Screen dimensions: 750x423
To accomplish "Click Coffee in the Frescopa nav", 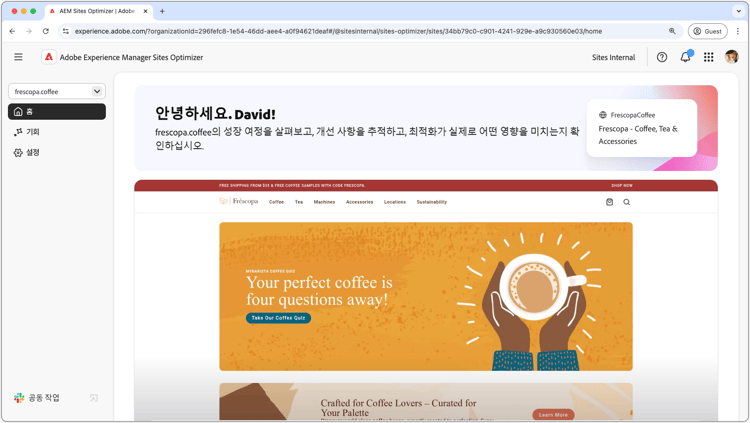I will [276, 202].
